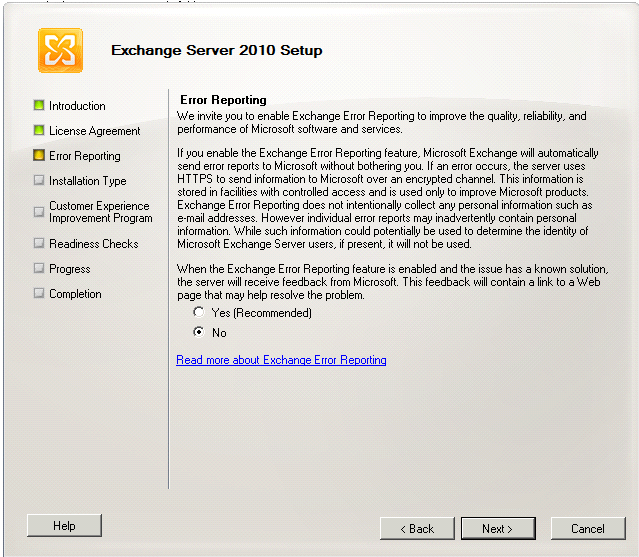Click the Yes (Recommended) option label
The width and height of the screenshot is (639, 557).
click(262, 313)
